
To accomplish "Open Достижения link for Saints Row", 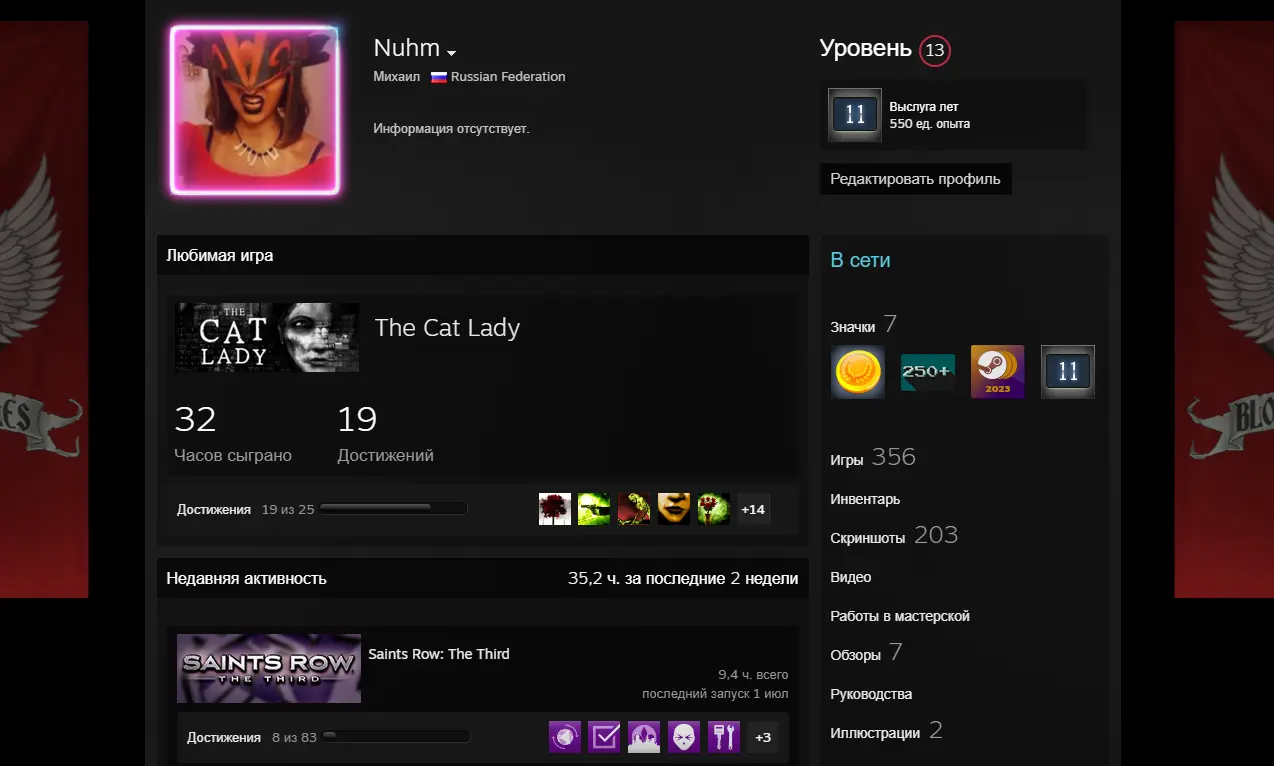I will point(224,737).
